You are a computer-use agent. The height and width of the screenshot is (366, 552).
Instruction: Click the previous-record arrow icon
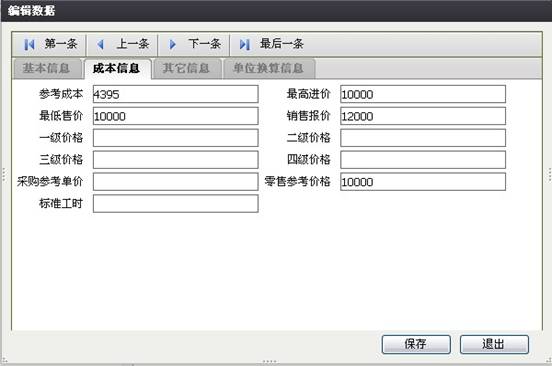pyautogui.click(x=100, y=44)
